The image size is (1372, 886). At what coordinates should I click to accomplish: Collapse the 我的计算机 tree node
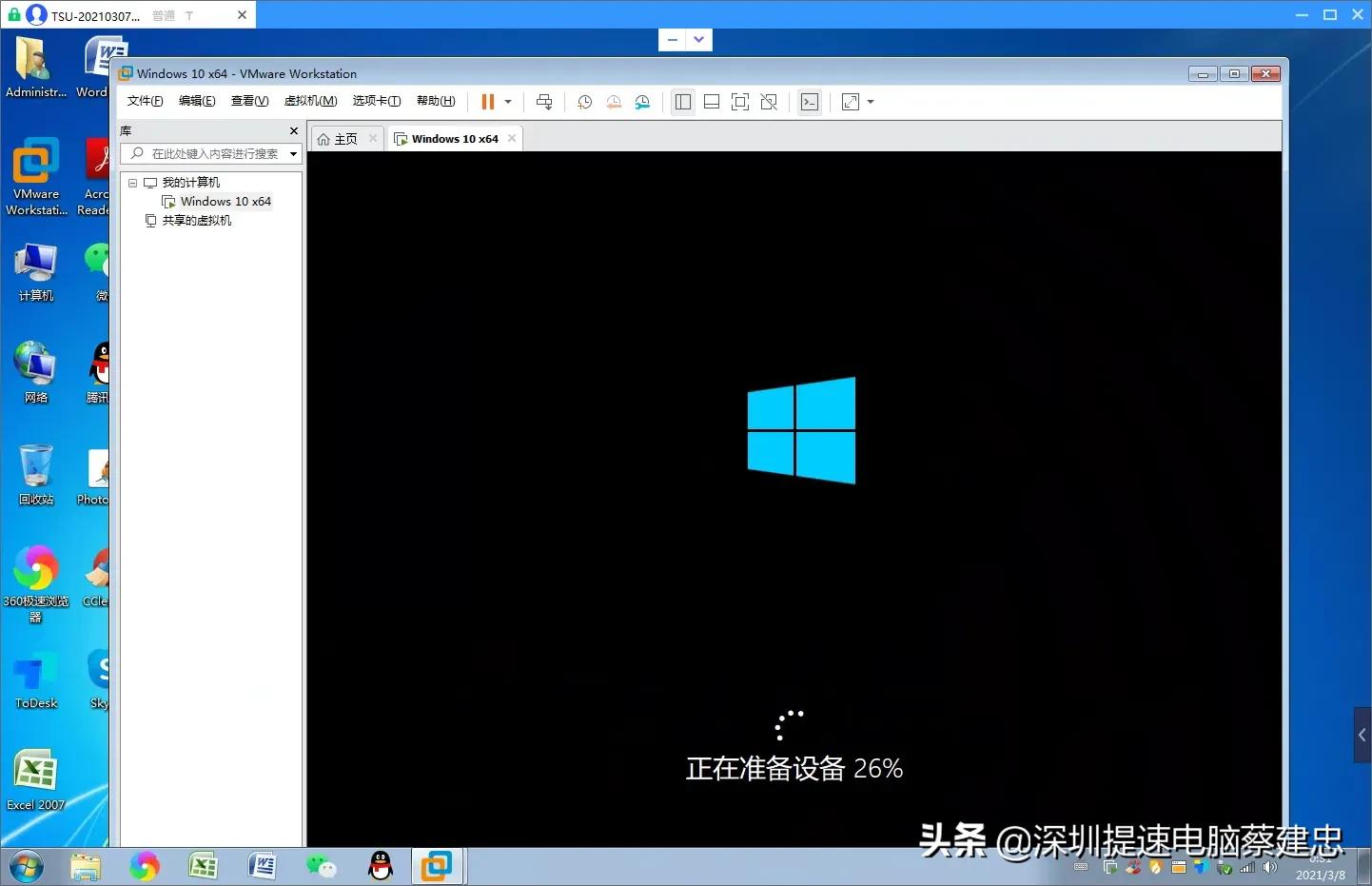coord(133,183)
